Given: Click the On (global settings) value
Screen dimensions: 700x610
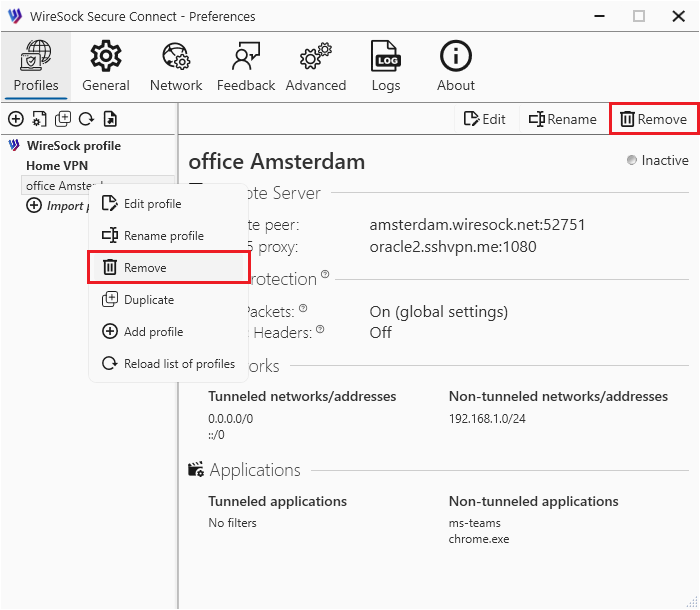Looking at the screenshot, I should coord(438,312).
